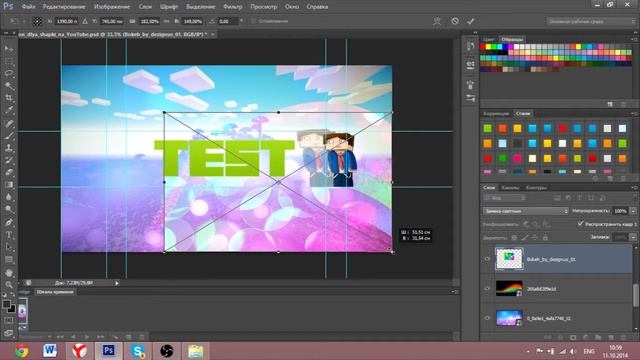Switch to the Контуры tab
Image resolution: width=640 pixels, height=360 pixels.
(536, 188)
